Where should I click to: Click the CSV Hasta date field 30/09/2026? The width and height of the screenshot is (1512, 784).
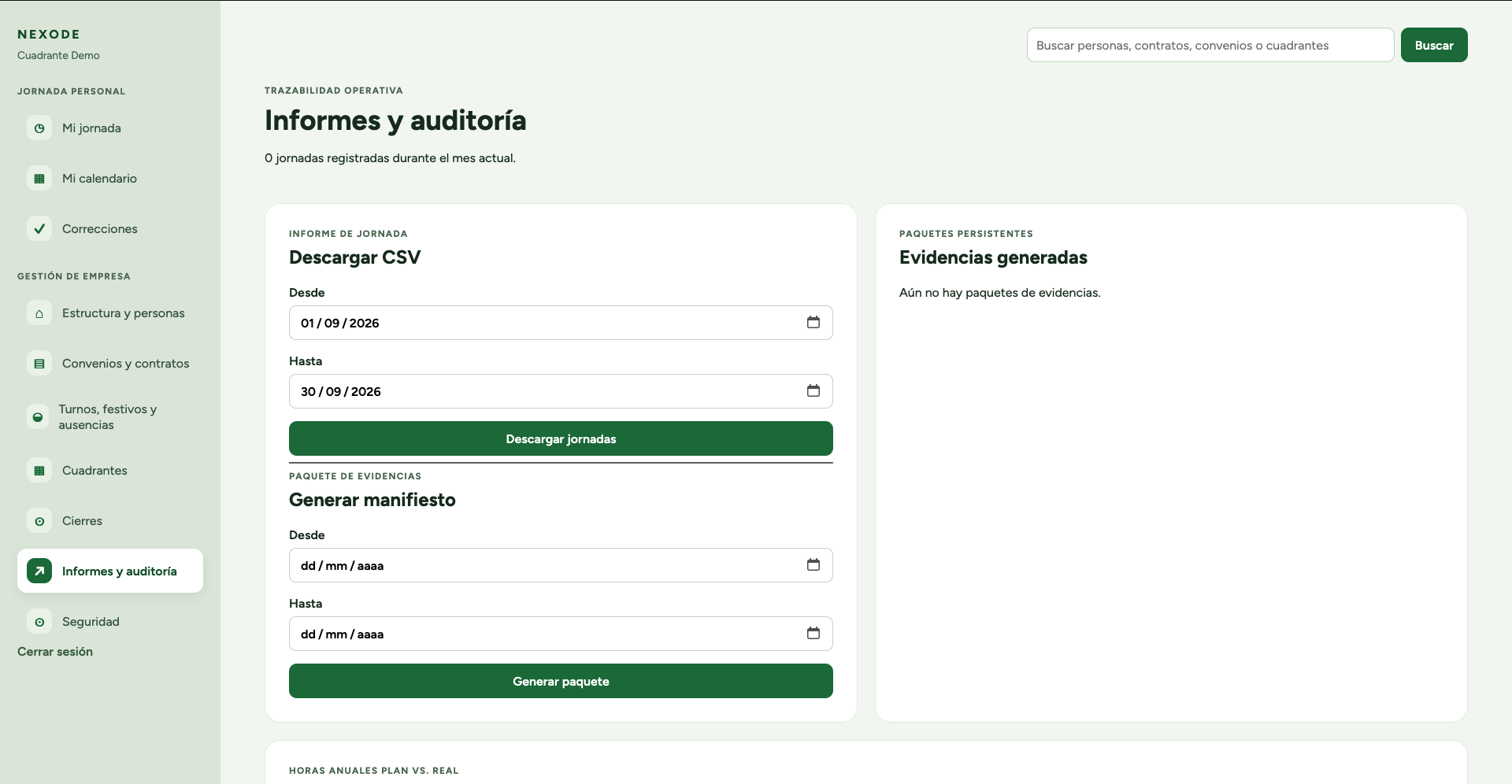[x=561, y=391]
